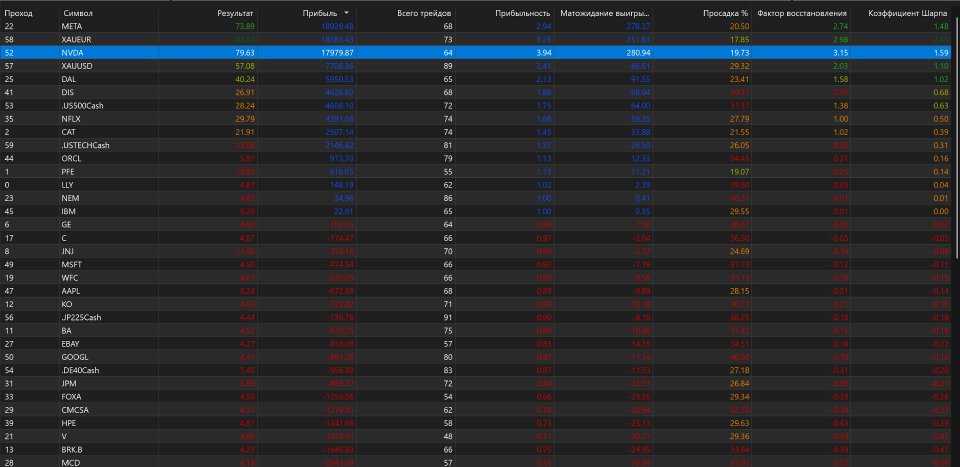Select the LLY symbol row

tap(476, 185)
